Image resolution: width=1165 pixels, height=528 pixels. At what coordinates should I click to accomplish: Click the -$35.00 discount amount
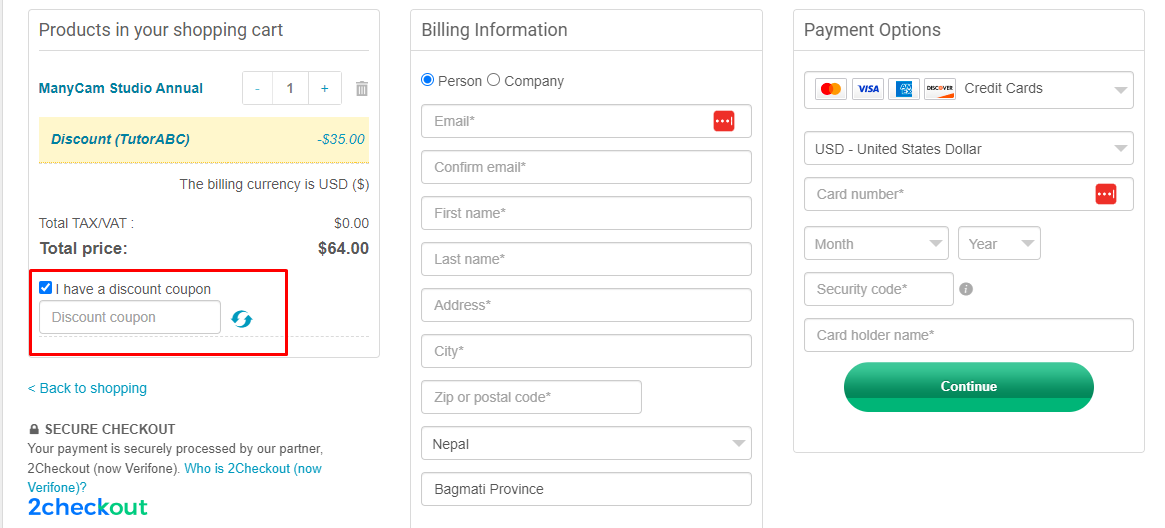340,139
